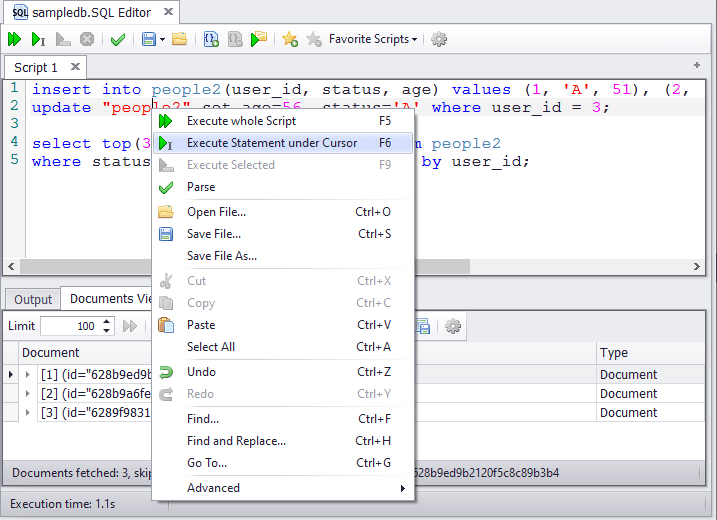Image resolution: width=717 pixels, height=520 pixels.
Task: Click the execute script from file icon
Action: [259, 39]
